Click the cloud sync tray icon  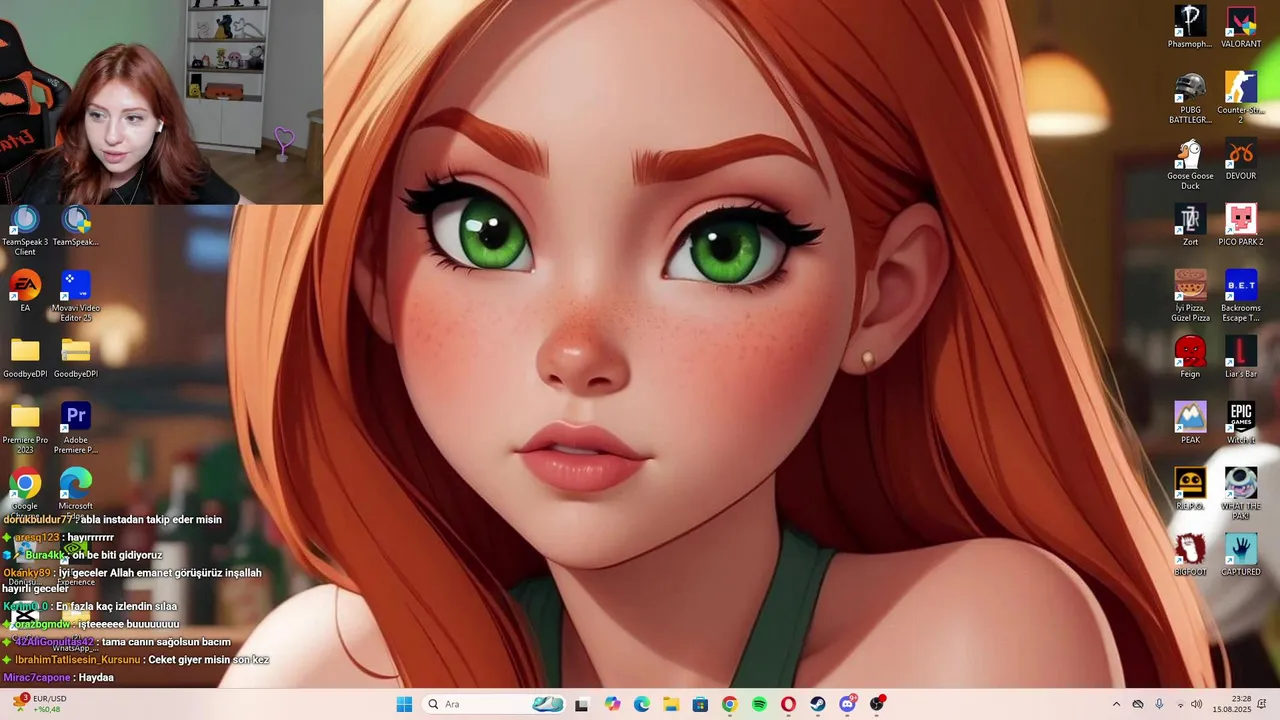tap(1137, 704)
